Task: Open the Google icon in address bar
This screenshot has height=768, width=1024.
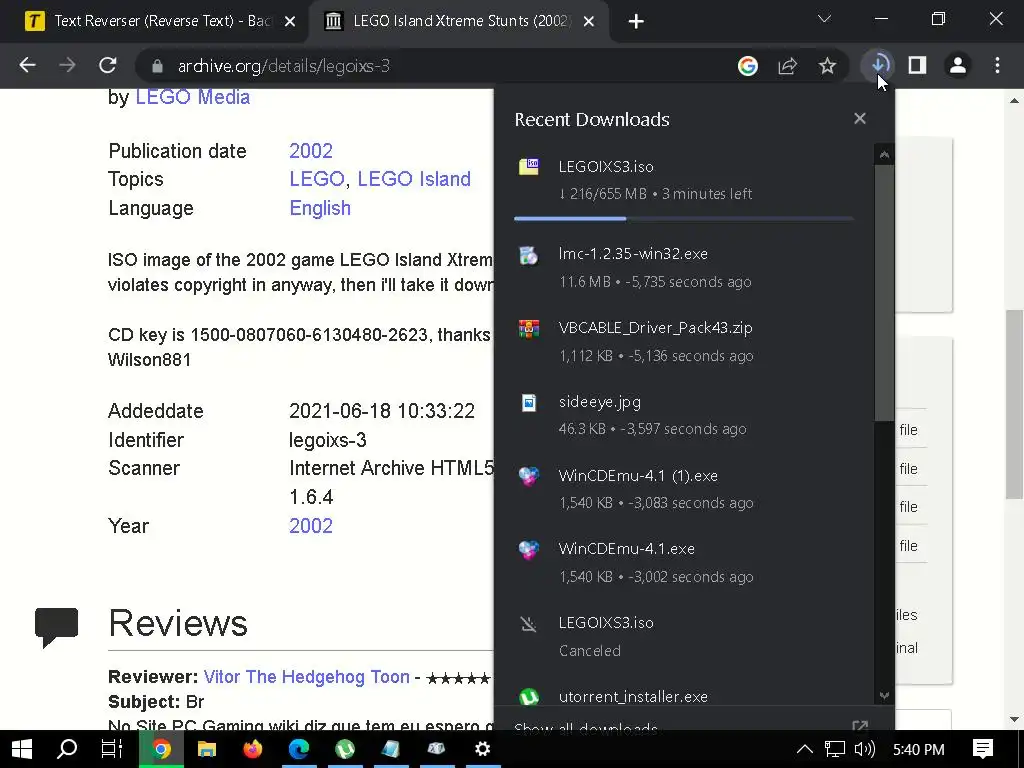Action: (x=748, y=66)
